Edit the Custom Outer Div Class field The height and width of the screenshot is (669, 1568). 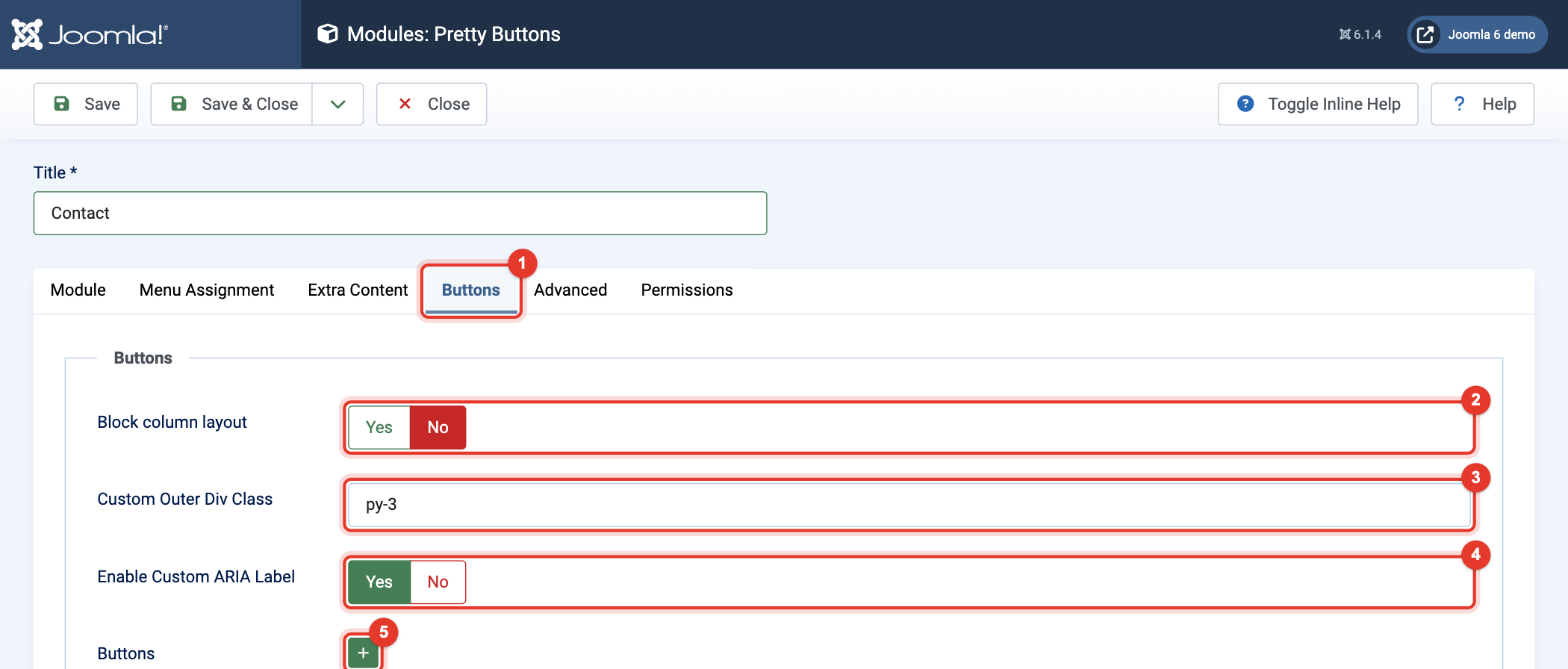click(x=909, y=505)
